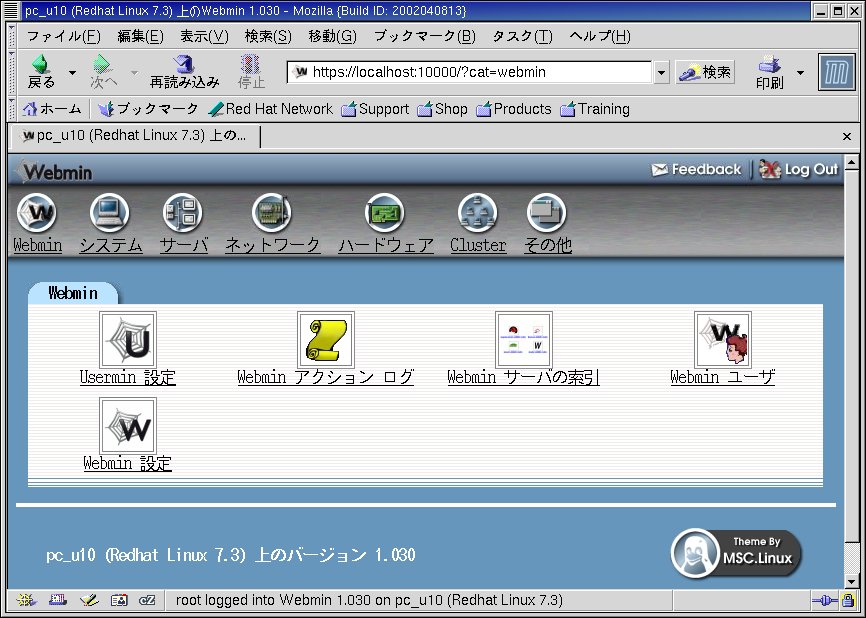Open the 移動(G) menu
Screen dimensions: 866x618
point(332,36)
